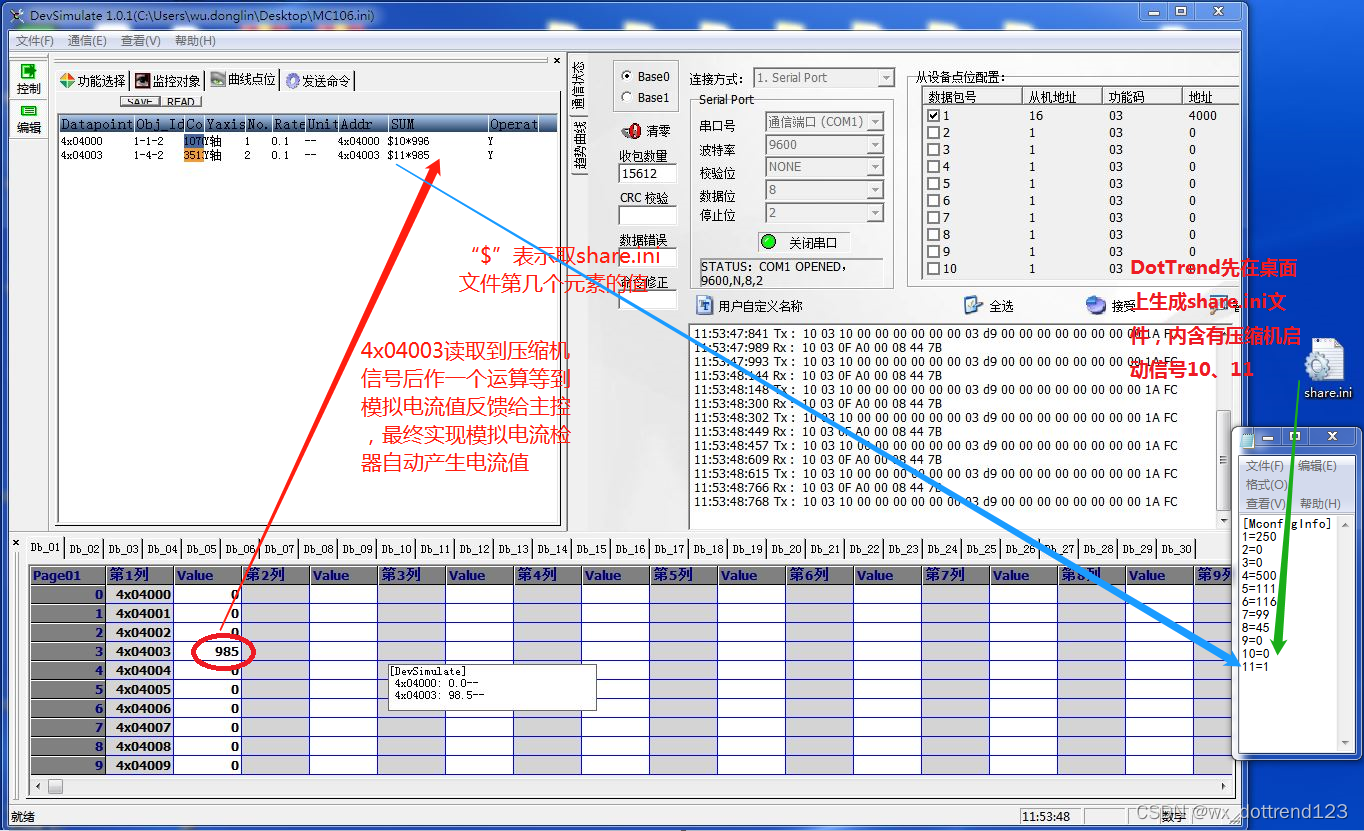Click the Datapoint column header

click(96, 124)
